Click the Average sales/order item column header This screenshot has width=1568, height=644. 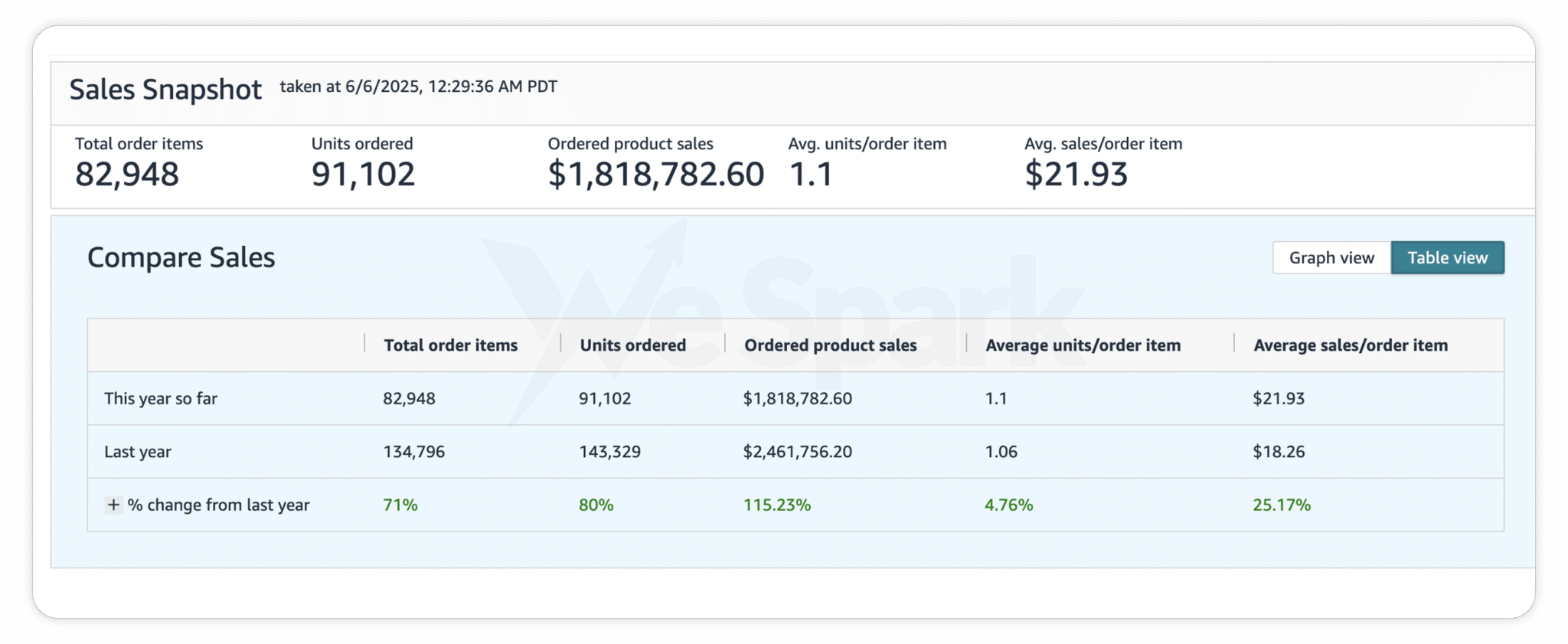1351,345
